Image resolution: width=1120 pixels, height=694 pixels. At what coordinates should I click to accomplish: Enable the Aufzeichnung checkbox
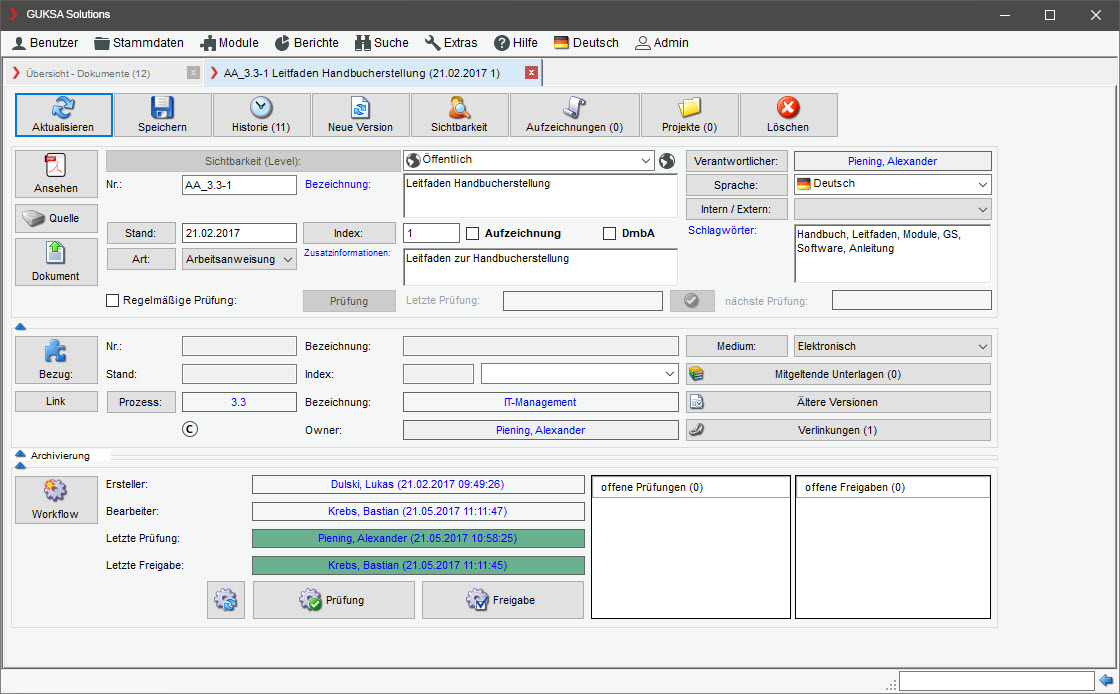coord(474,234)
